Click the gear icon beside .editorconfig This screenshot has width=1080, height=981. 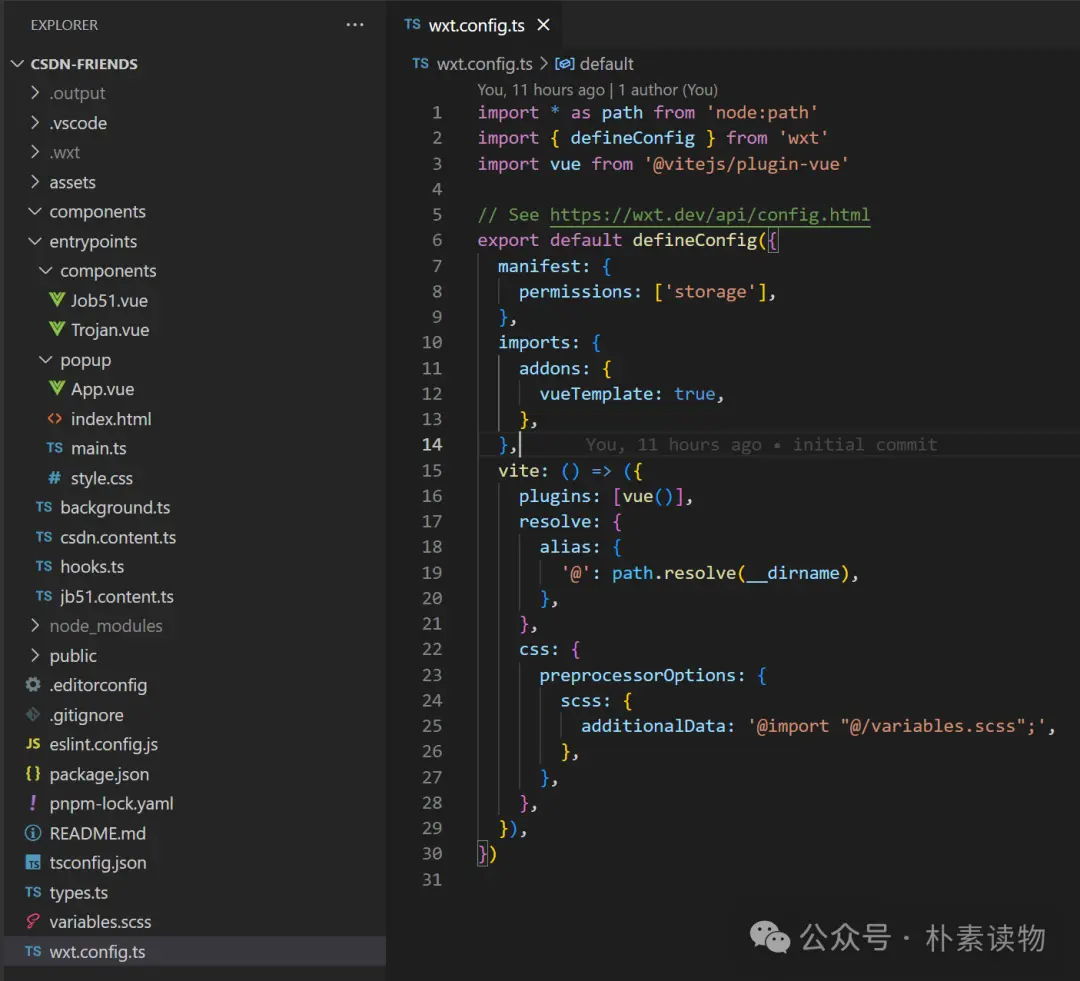(x=33, y=685)
